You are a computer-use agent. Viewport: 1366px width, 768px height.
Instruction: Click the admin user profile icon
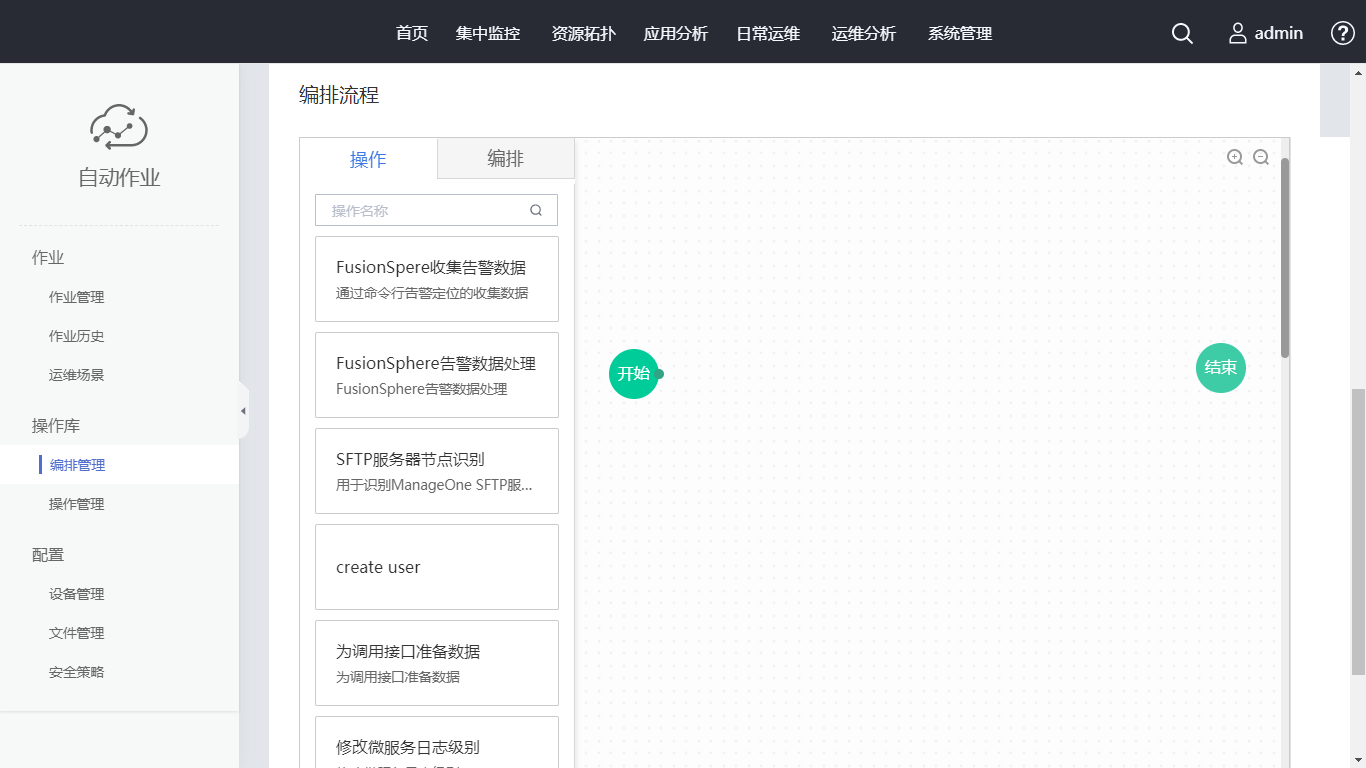tap(1238, 34)
